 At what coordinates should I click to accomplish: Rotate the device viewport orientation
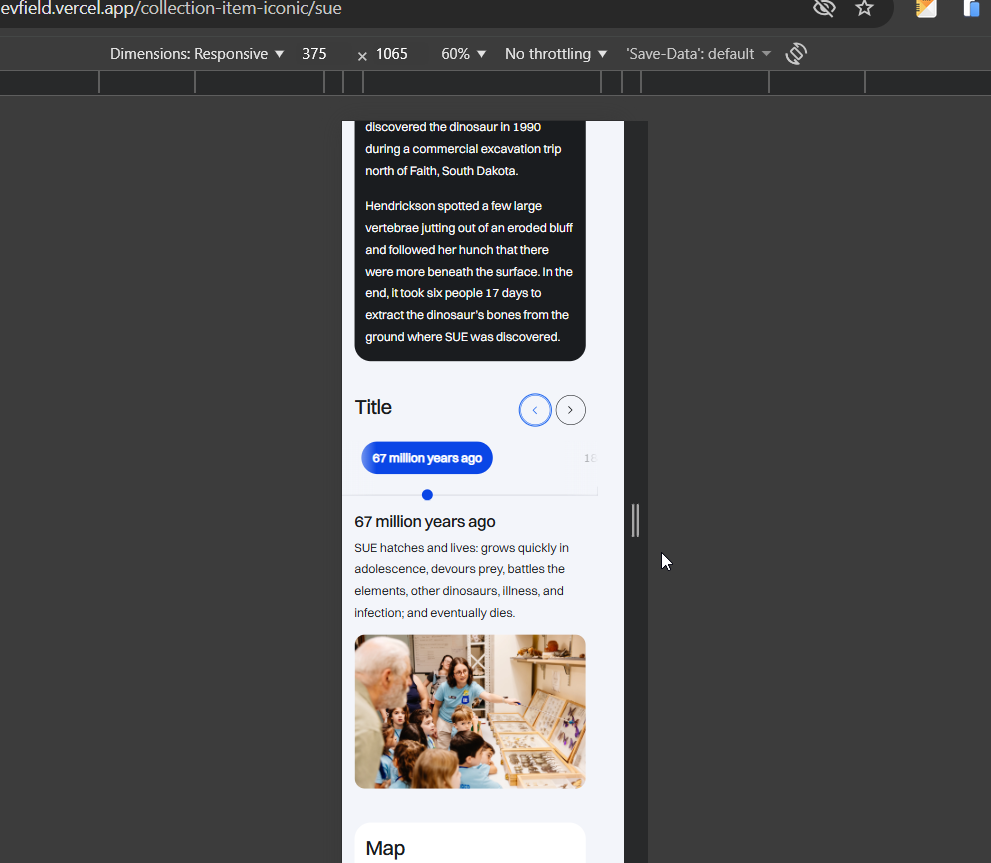[x=796, y=54]
